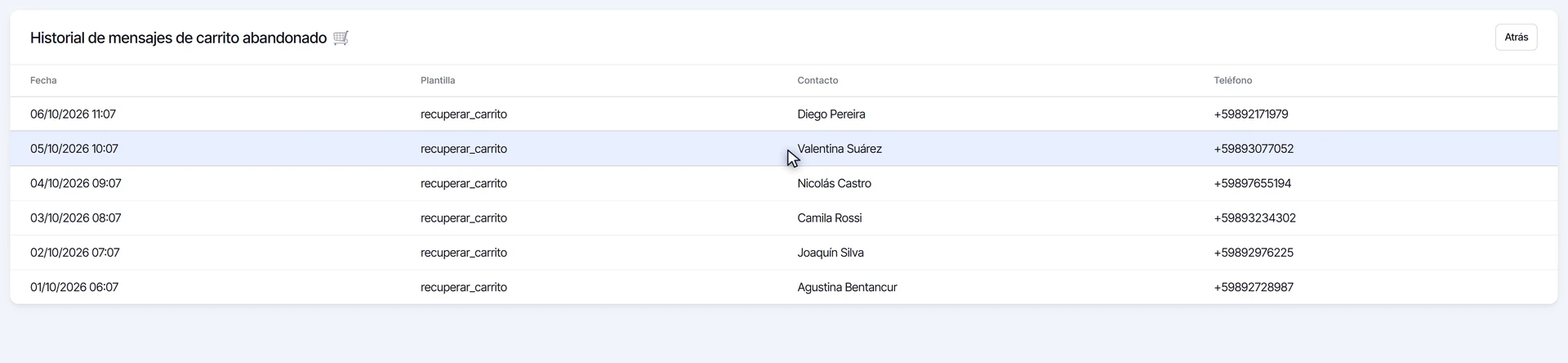1568x363 pixels.
Task: Click contact name Nicolás Castro
Action: pyautogui.click(x=834, y=183)
